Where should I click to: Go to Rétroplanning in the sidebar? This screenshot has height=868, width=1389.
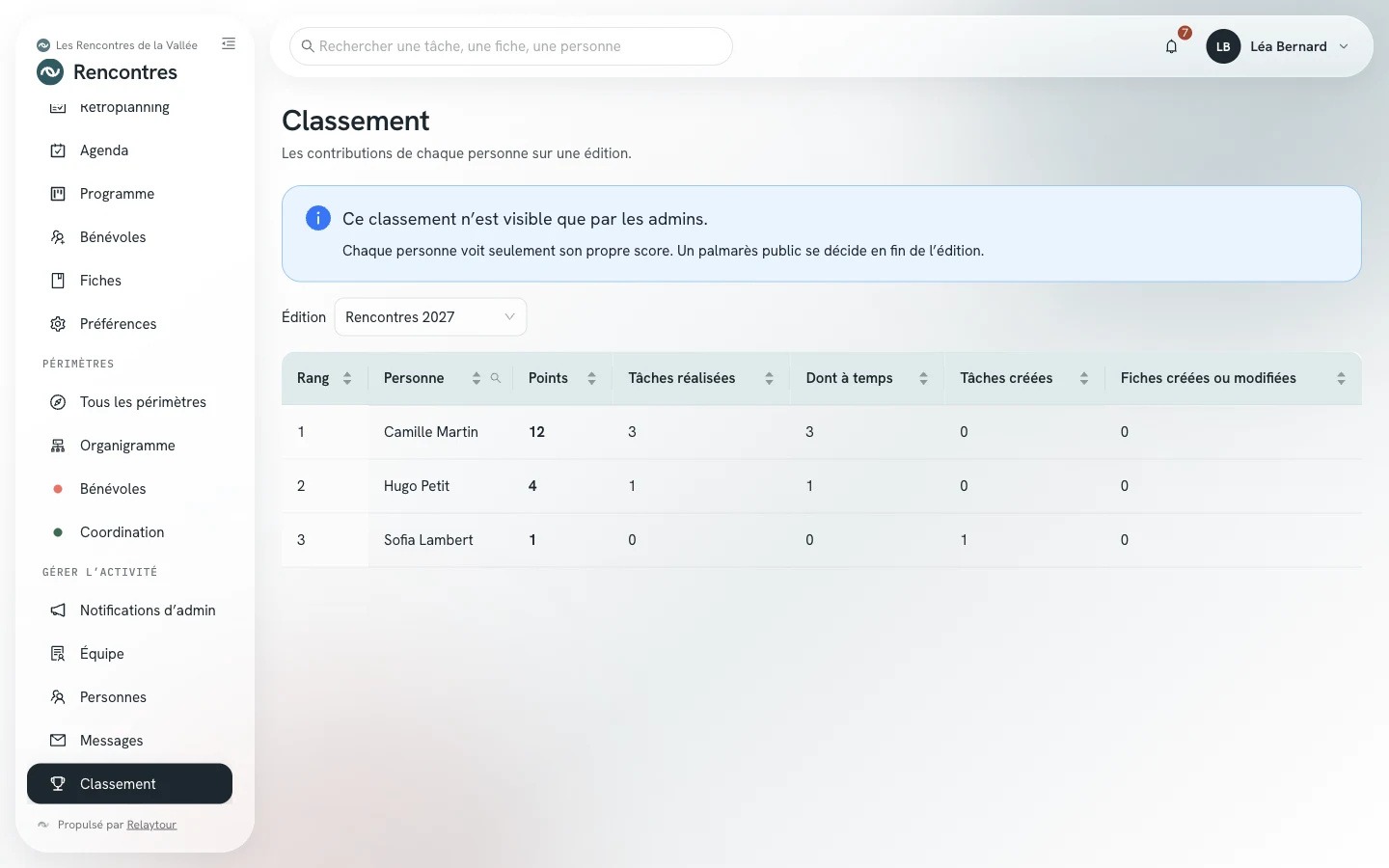point(130,108)
